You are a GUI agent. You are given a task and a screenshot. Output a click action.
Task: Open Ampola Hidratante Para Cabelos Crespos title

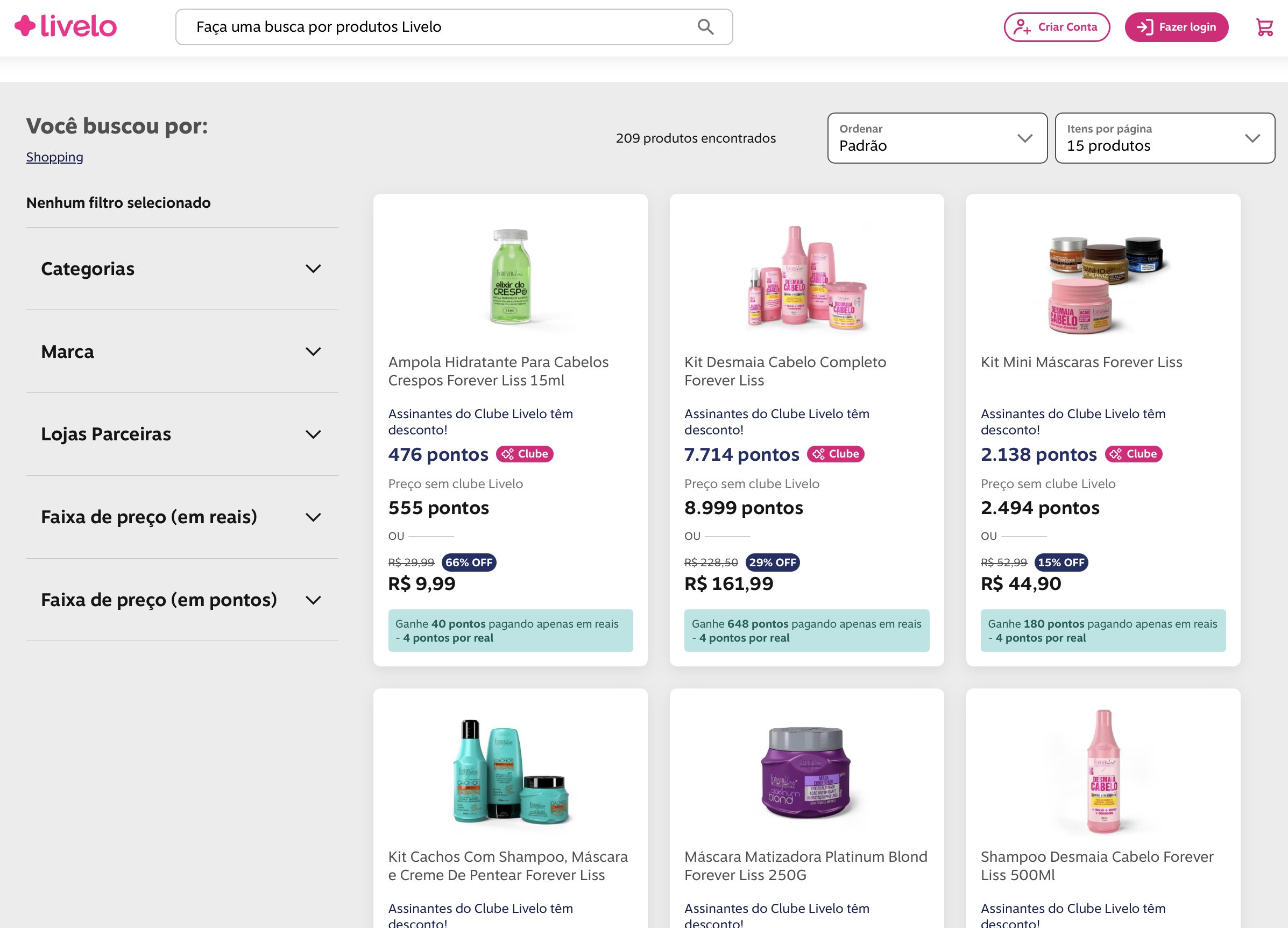tap(498, 371)
